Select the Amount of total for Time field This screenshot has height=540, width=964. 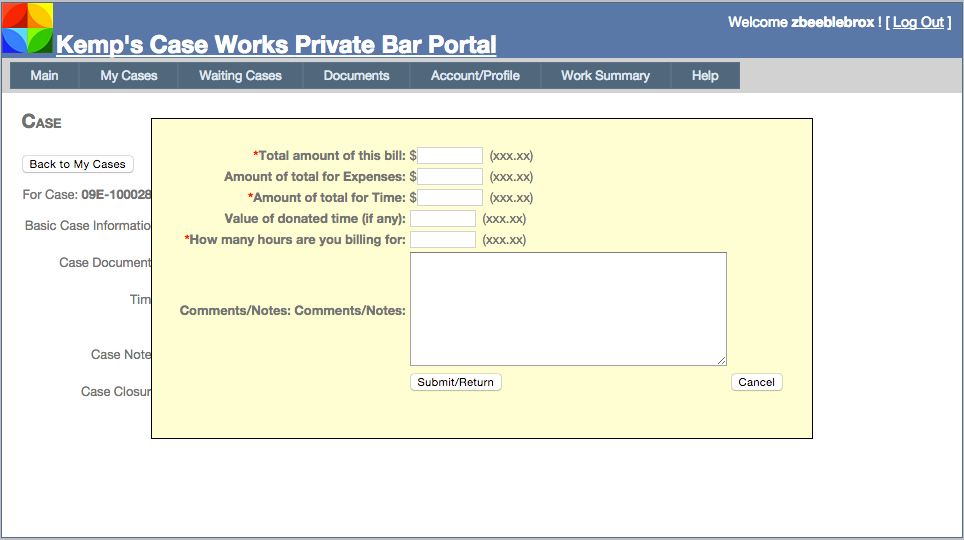click(x=450, y=198)
